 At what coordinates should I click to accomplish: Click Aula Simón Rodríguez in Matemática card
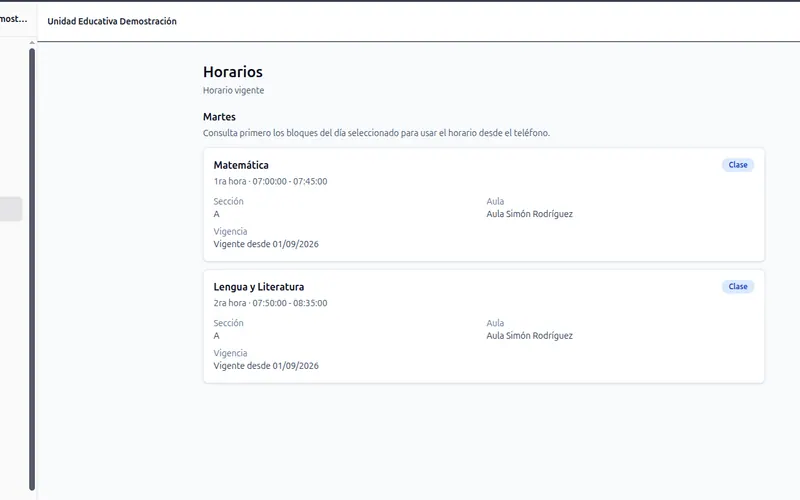[x=530, y=214]
